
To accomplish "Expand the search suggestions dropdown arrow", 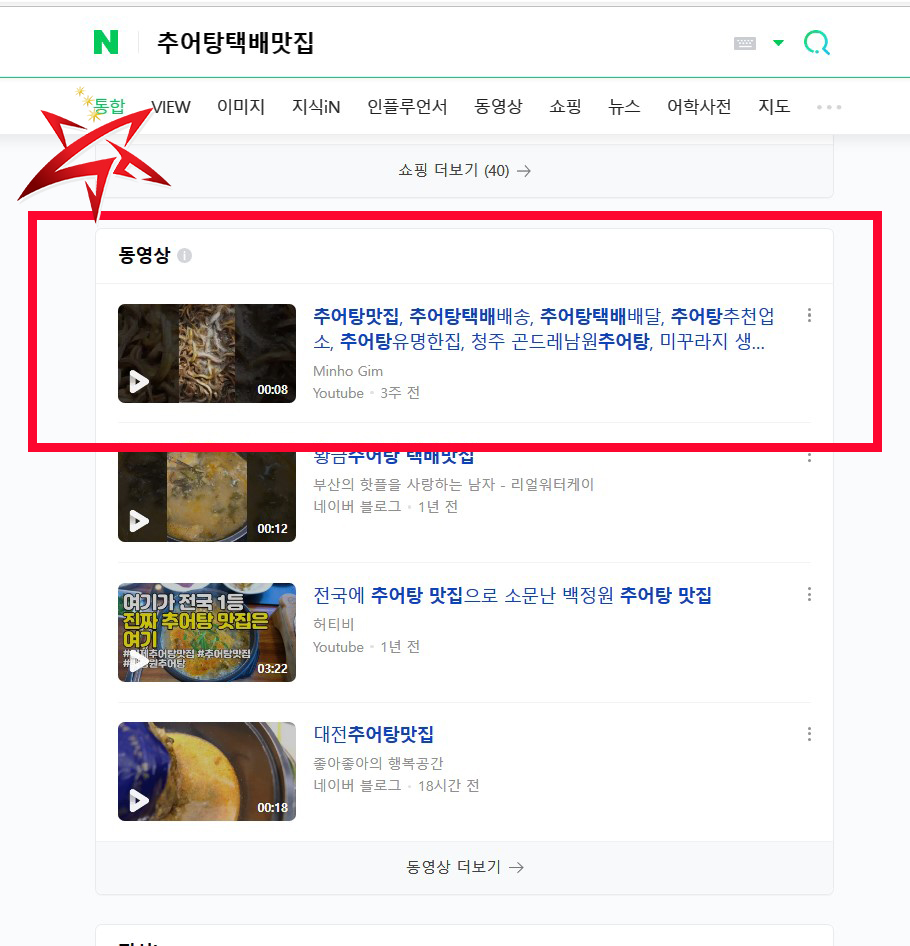I will (x=778, y=43).
